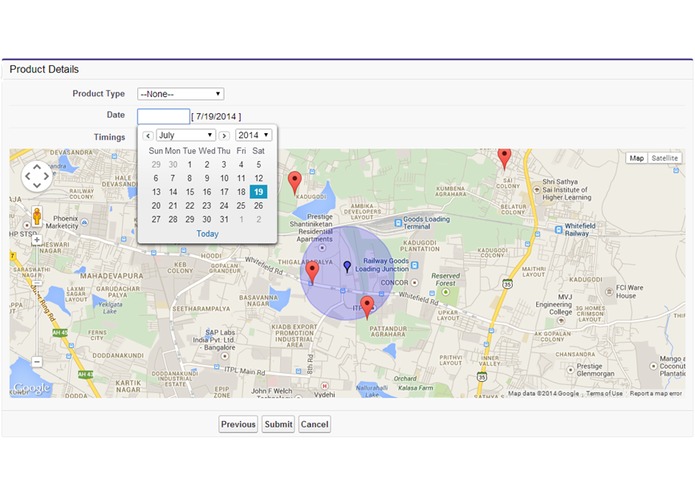This screenshot has height=494, width=695.
Task: Open the Terms of Use link
Action: tap(604, 393)
